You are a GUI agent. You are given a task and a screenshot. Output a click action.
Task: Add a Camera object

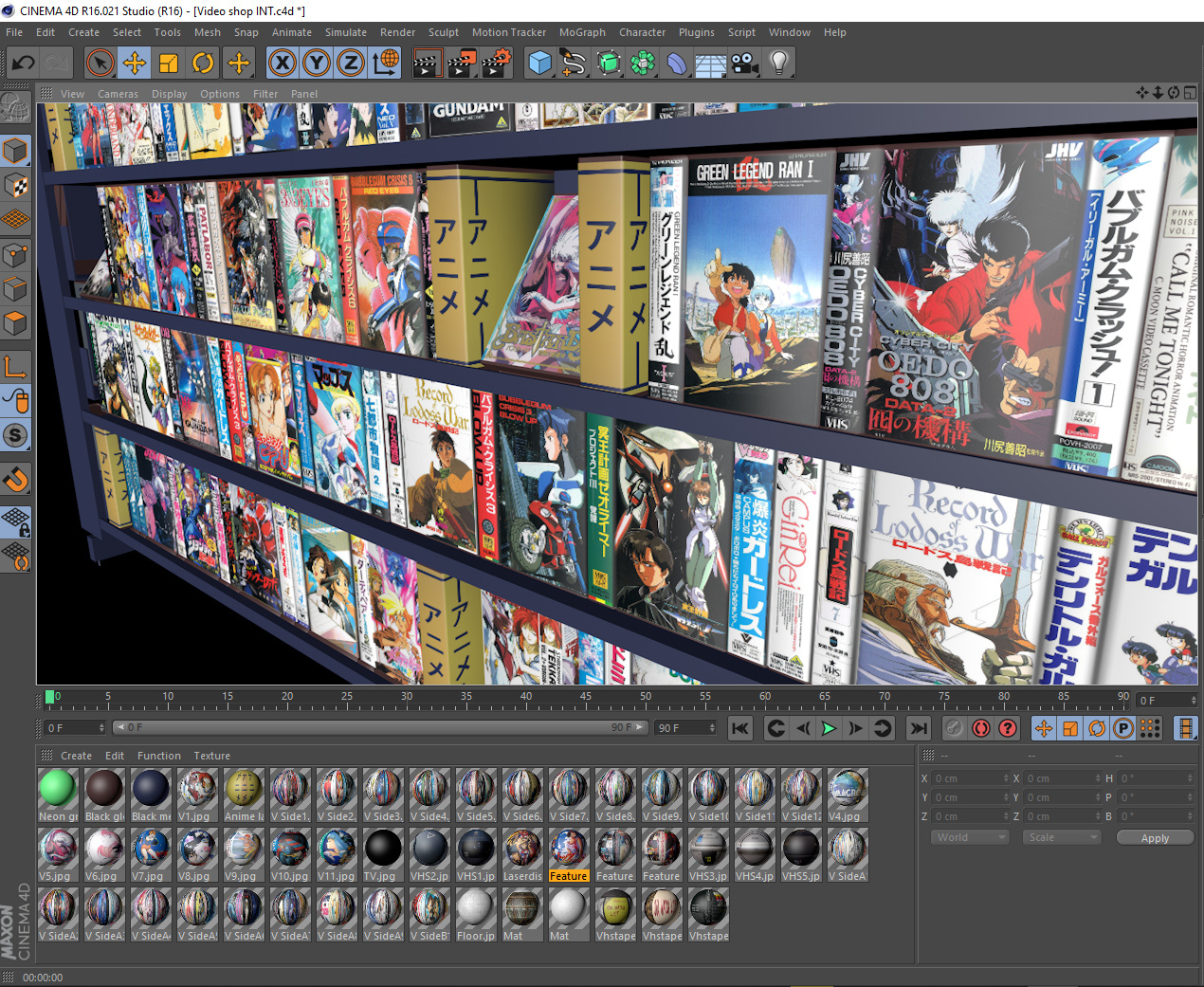pos(745,64)
